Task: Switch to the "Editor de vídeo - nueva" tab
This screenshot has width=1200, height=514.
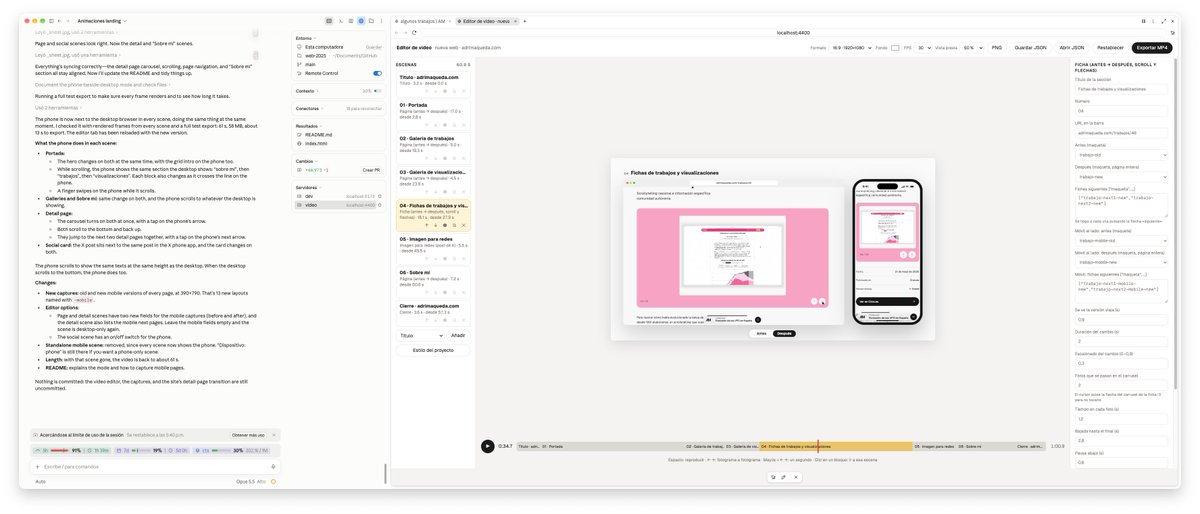Action: coord(486,21)
